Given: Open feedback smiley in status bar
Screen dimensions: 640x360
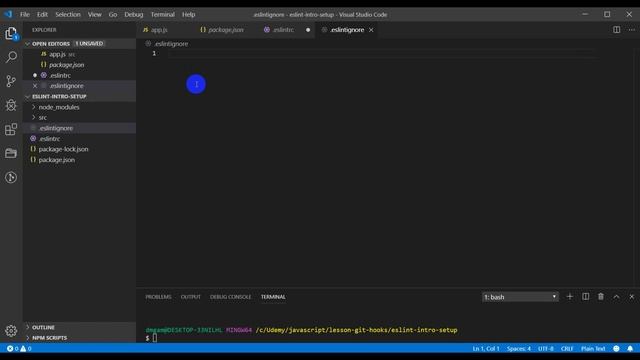Looking at the screenshot, I should click(x=616, y=349).
